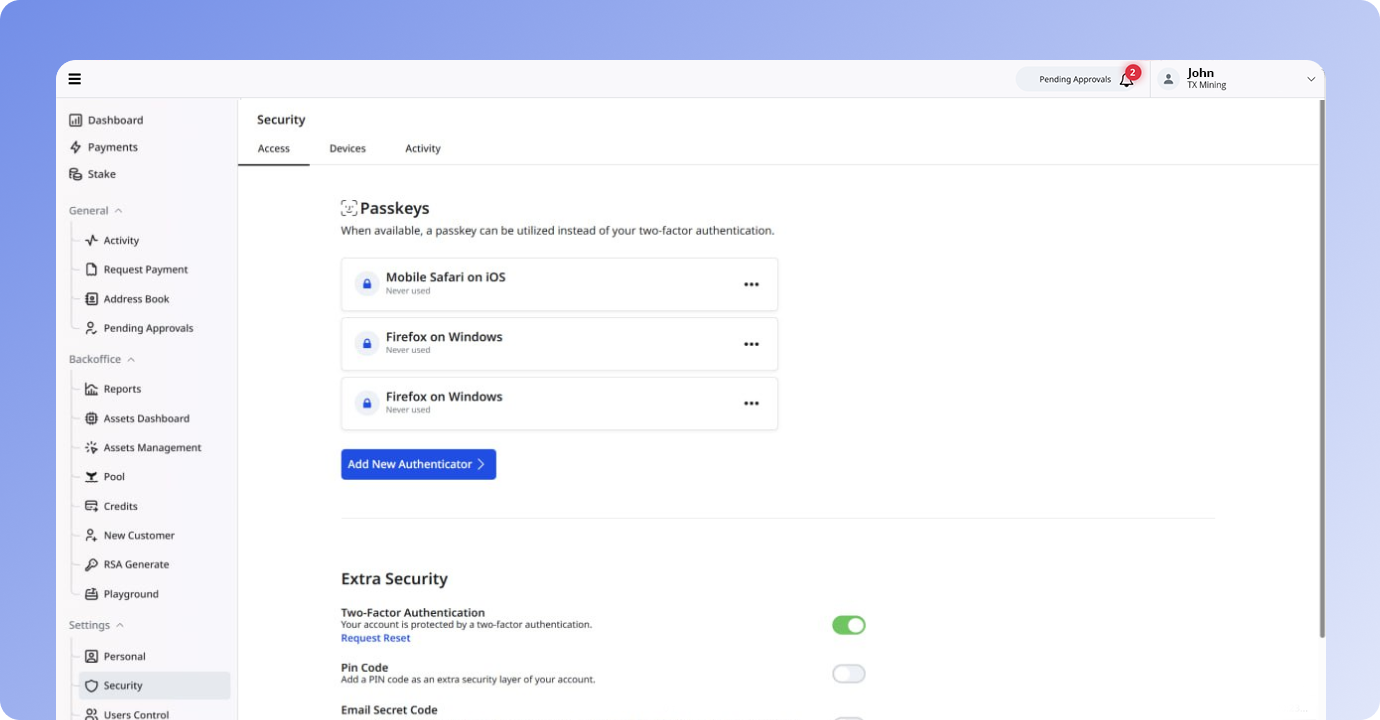
Task: Click the Request Reset link
Action: (375, 638)
